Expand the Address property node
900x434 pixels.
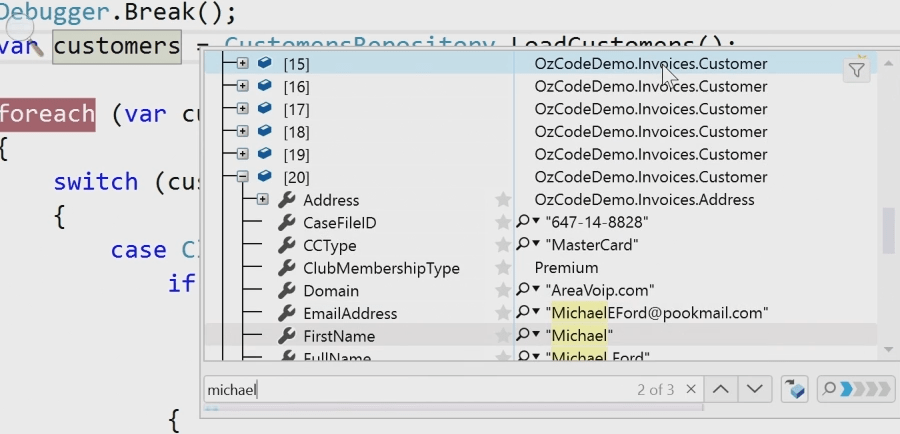(x=263, y=200)
